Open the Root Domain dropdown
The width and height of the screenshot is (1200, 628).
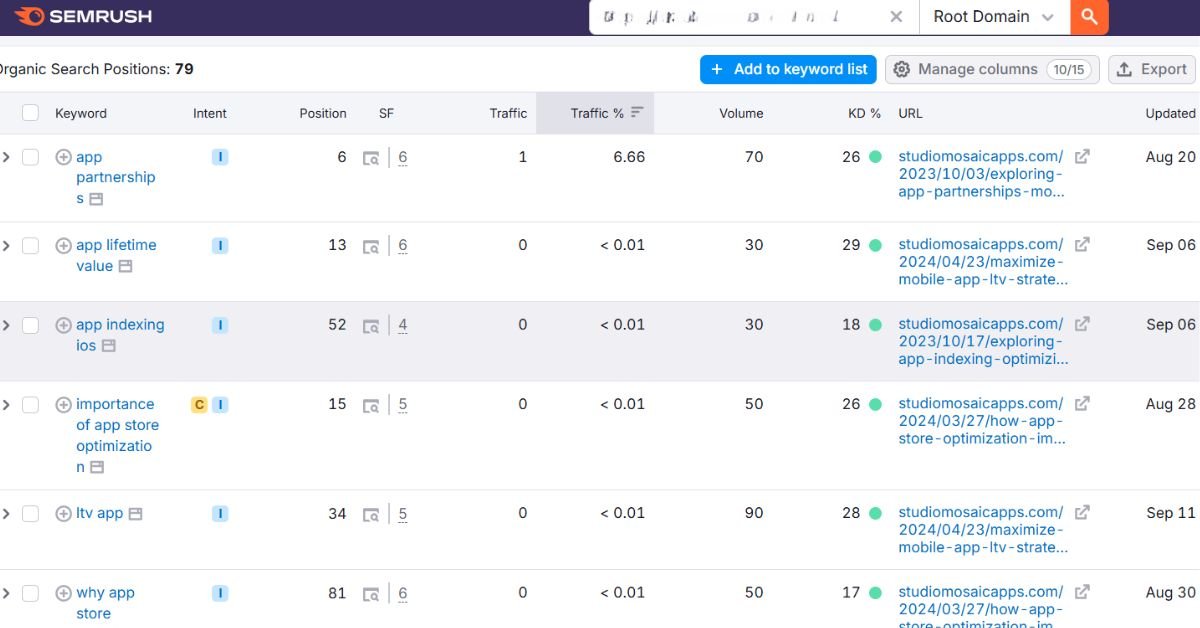(x=993, y=17)
